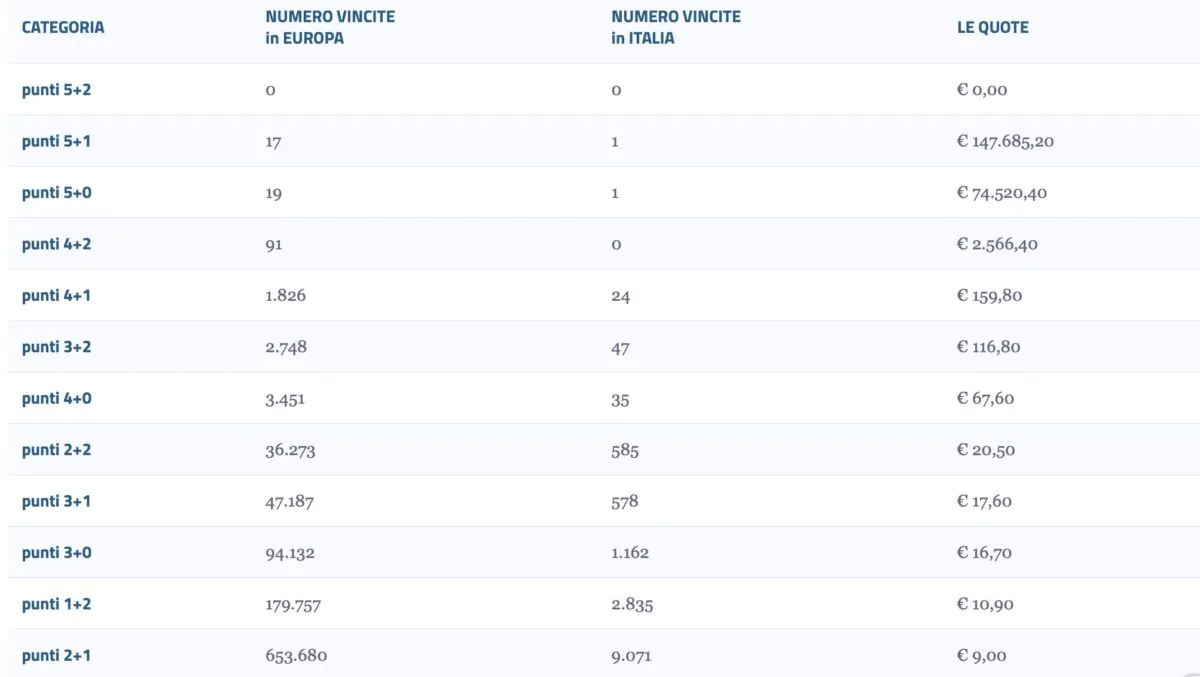Click the punti 4+2 category label

[57, 243]
